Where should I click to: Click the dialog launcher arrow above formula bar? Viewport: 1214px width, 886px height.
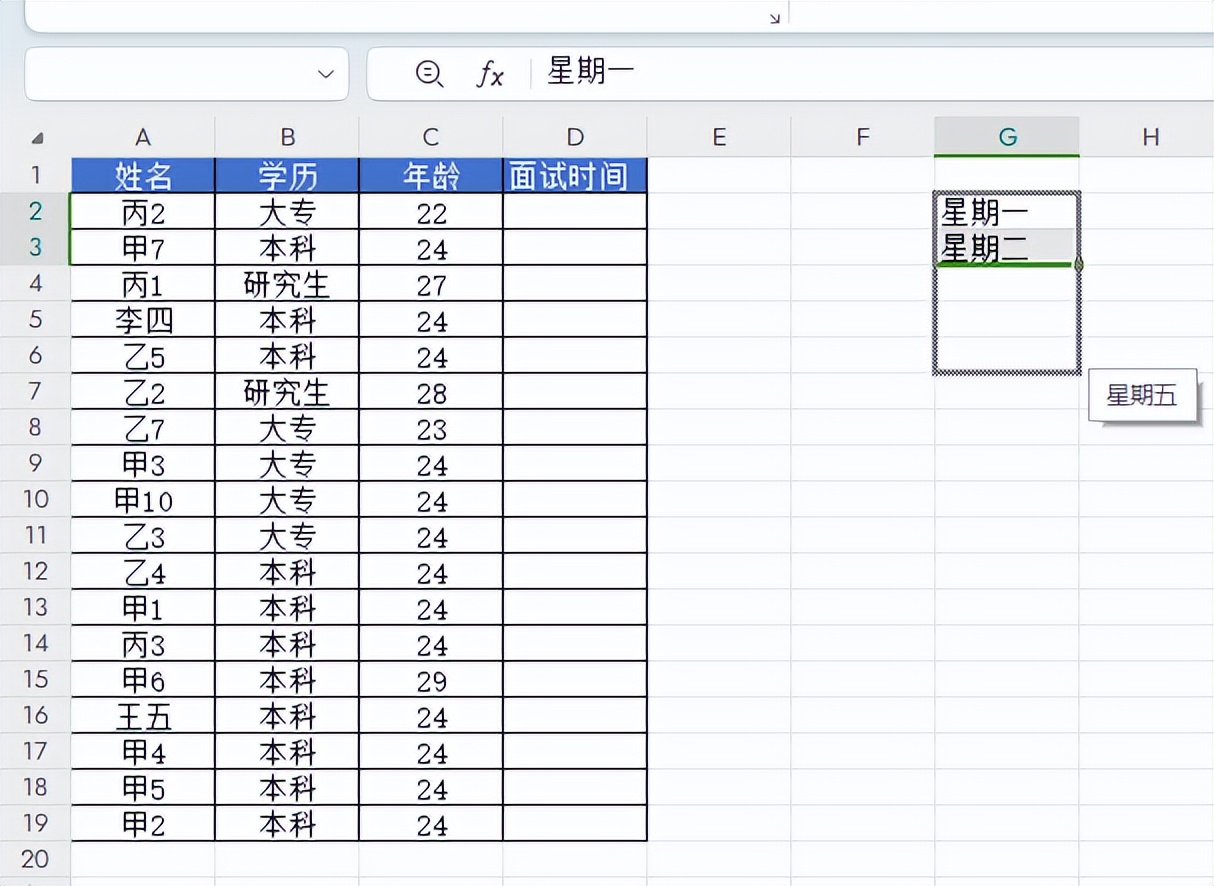click(774, 18)
